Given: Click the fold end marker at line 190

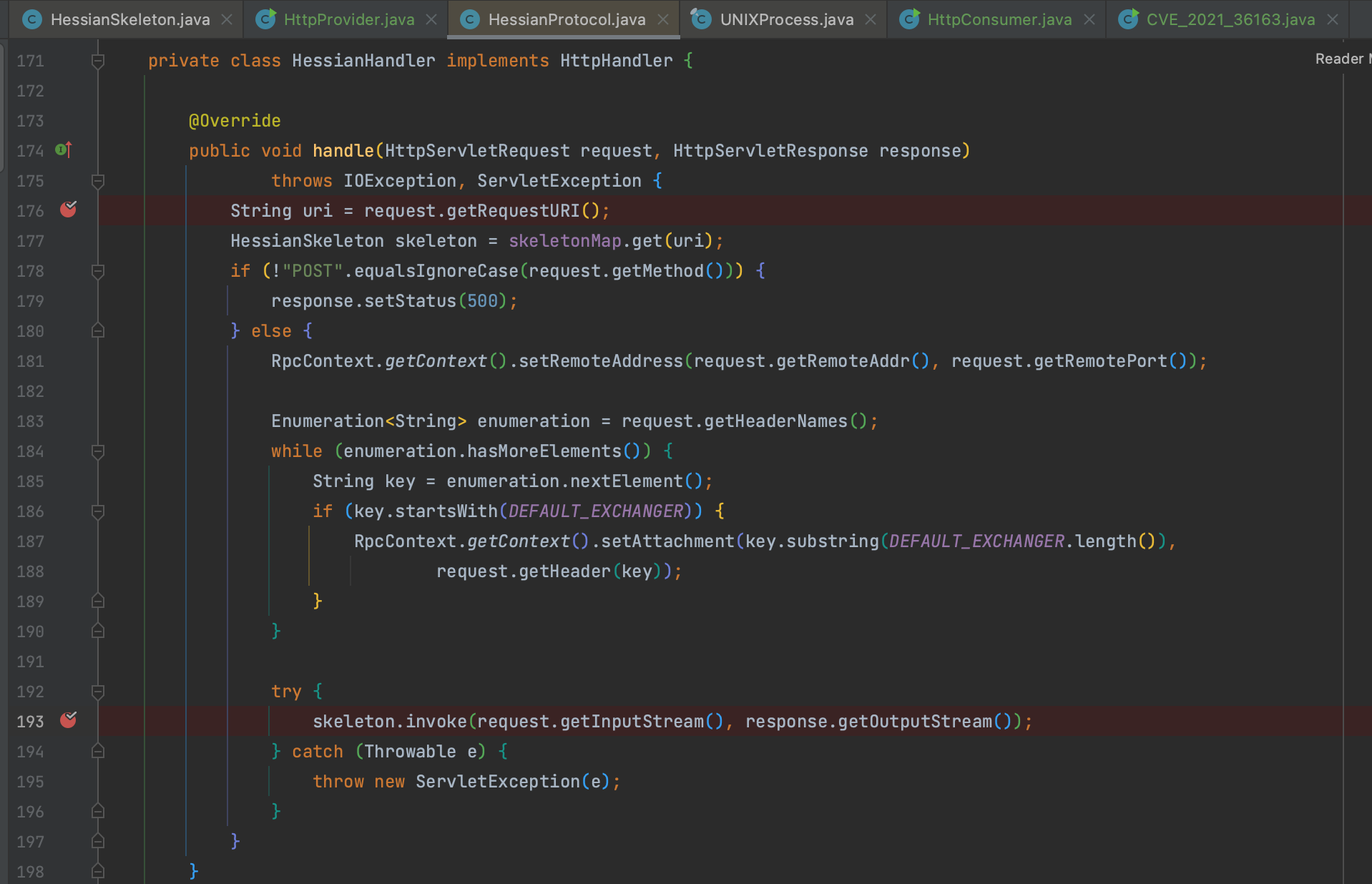Looking at the screenshot, I should pos(98,631).
